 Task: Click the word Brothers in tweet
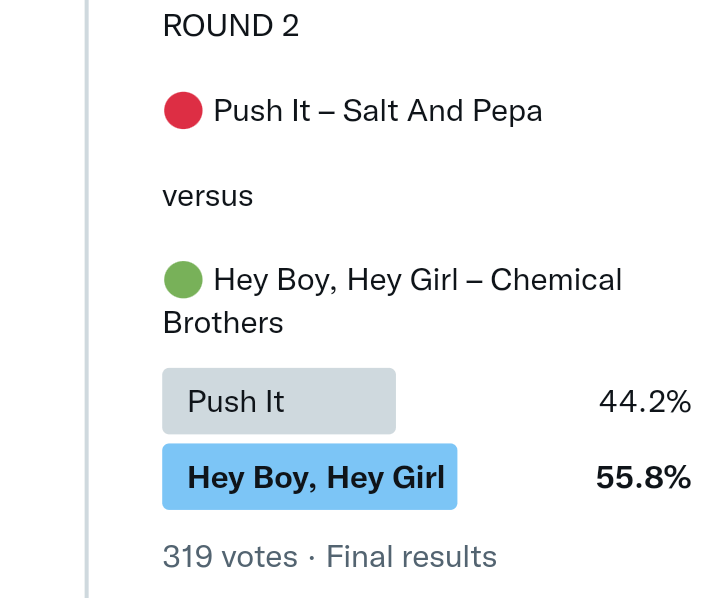[223, 323]
